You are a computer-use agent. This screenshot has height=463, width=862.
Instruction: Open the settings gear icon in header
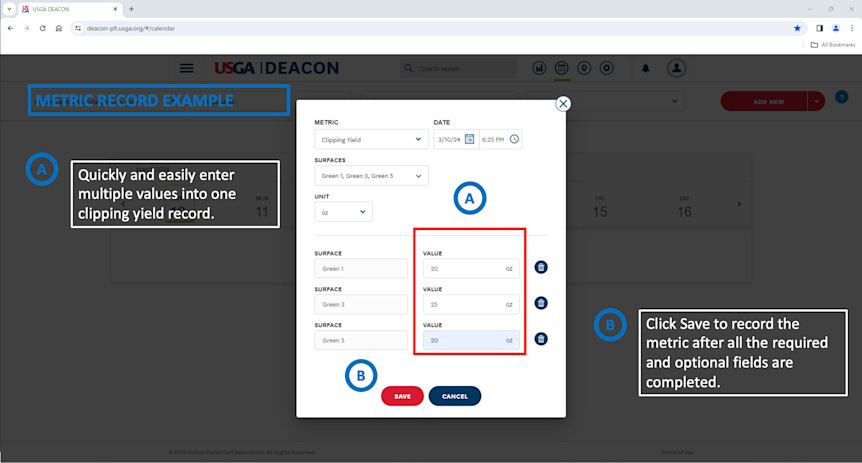606,68
